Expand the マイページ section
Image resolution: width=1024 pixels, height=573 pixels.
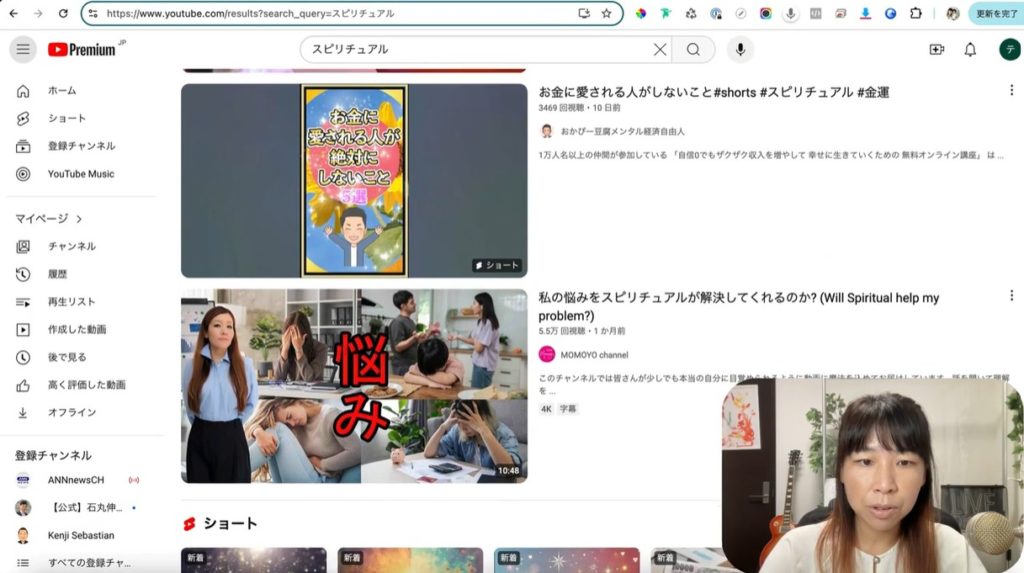(48, 218)
